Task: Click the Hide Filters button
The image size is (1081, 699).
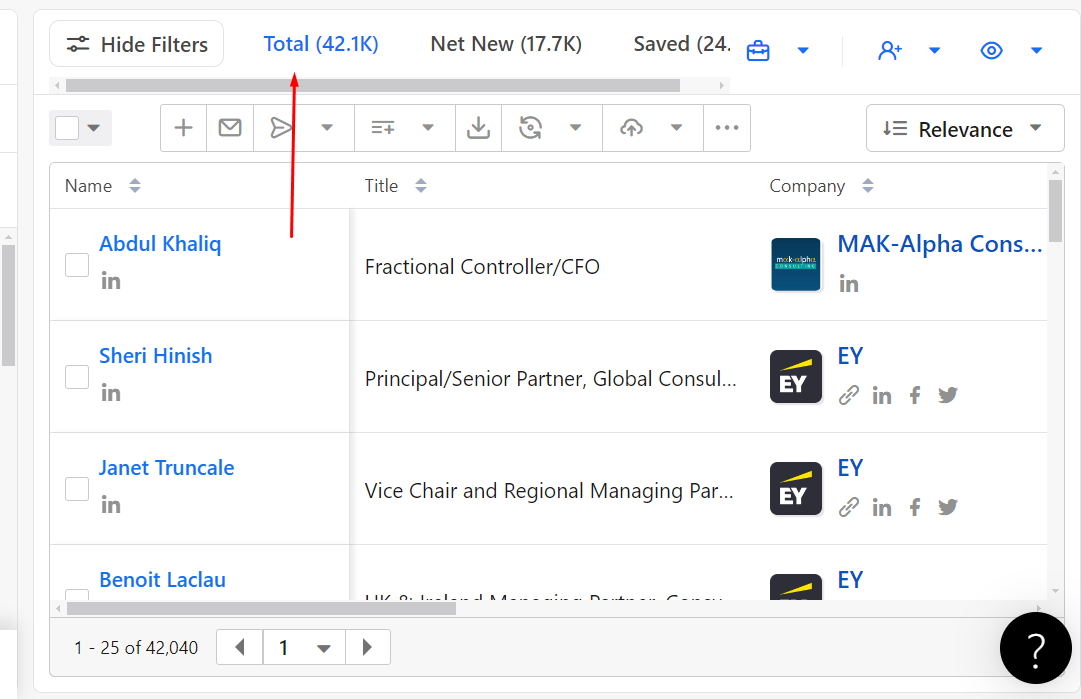Action: click(x=136, y=43)
